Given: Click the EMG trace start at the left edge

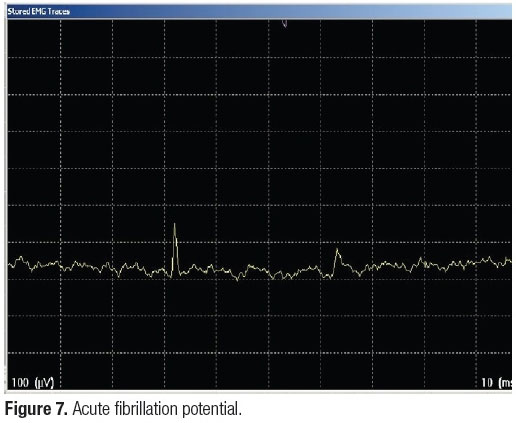Looking at the screenshot, I should [x=10, y=266].
